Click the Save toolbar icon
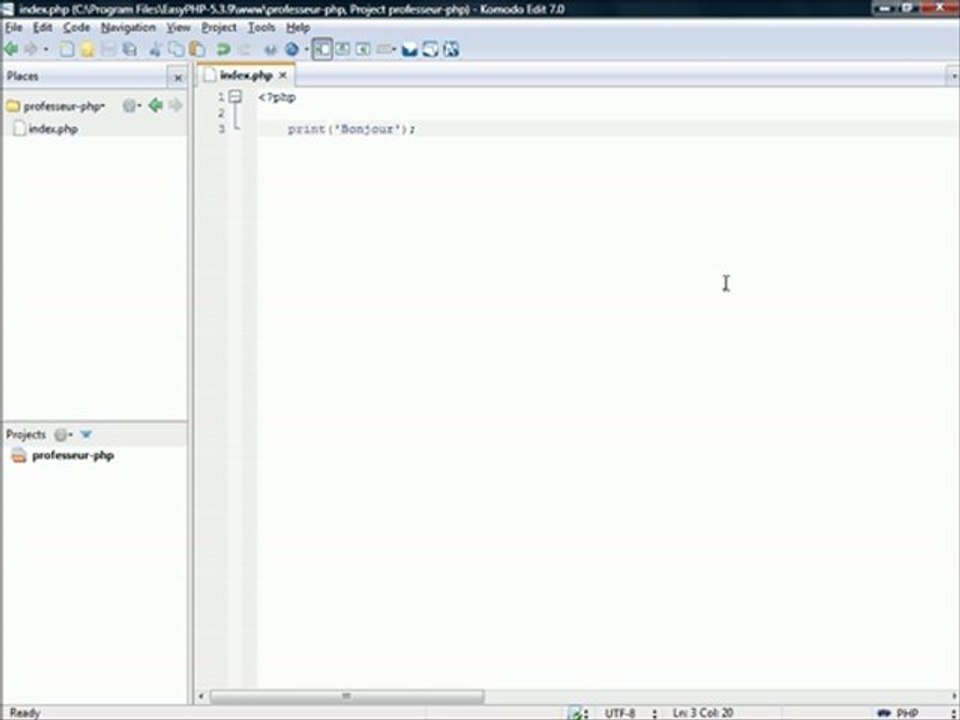This screenshot has width=960, height=720. tap(108, 49)
